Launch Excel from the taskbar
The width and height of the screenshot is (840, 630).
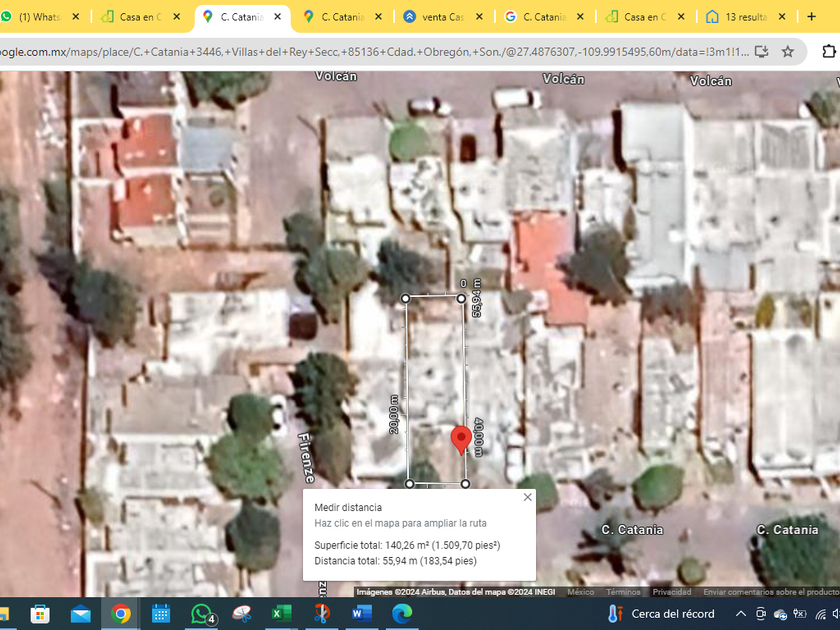pyautogui.click(x=282, y=614)
